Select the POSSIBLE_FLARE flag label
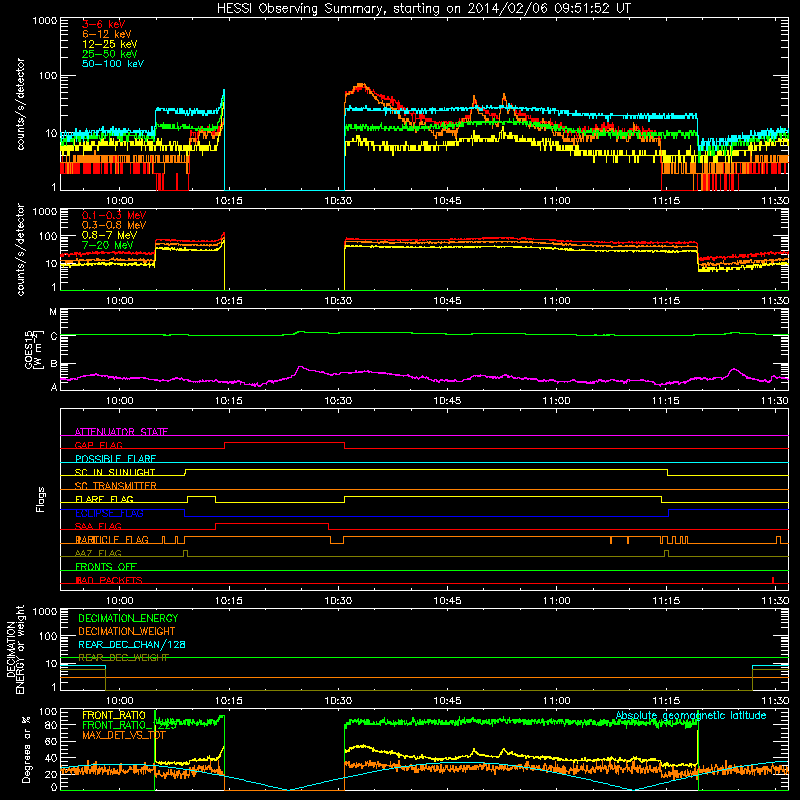Viewport: 800px width, 800px height. pyautogui.click(x=115, y=459)
